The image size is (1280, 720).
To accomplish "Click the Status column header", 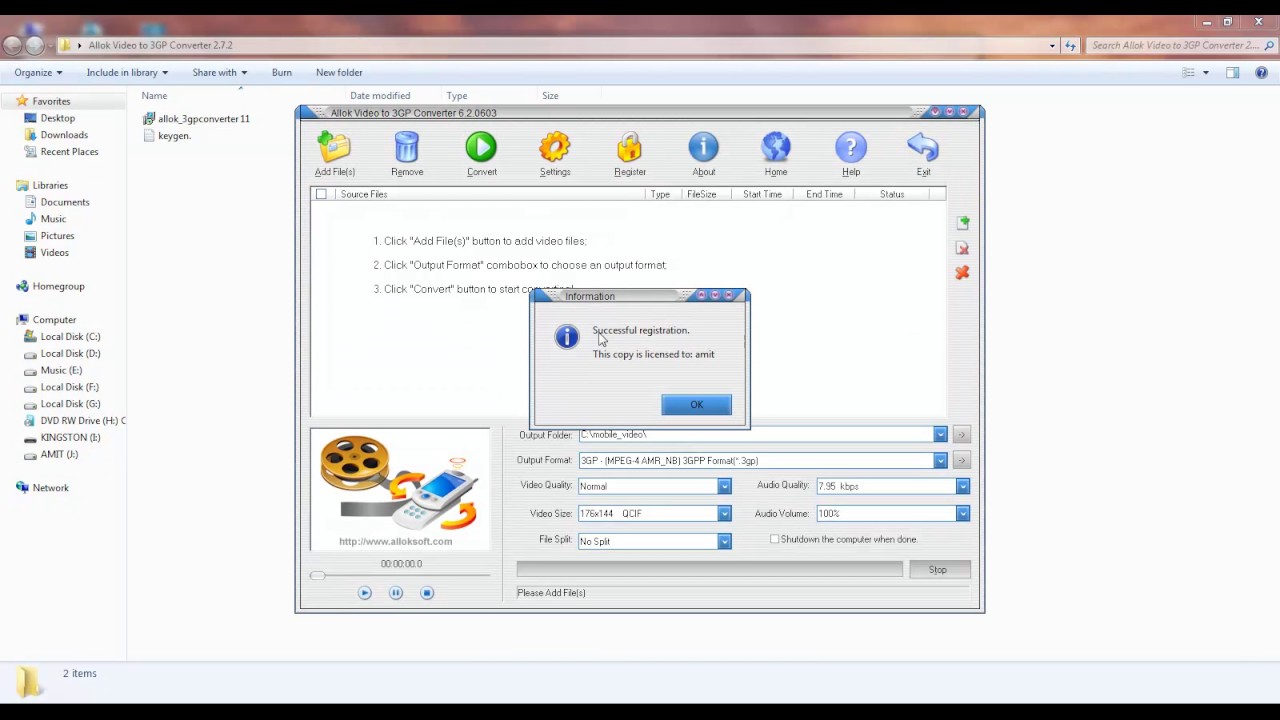I will coord(892,194).
